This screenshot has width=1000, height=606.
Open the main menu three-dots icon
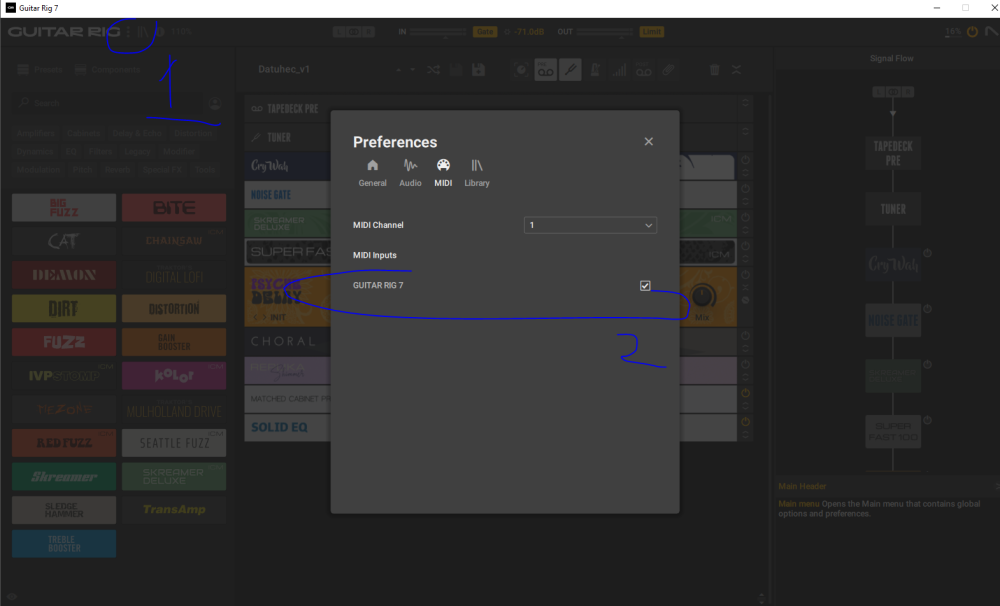click(128, 31)
